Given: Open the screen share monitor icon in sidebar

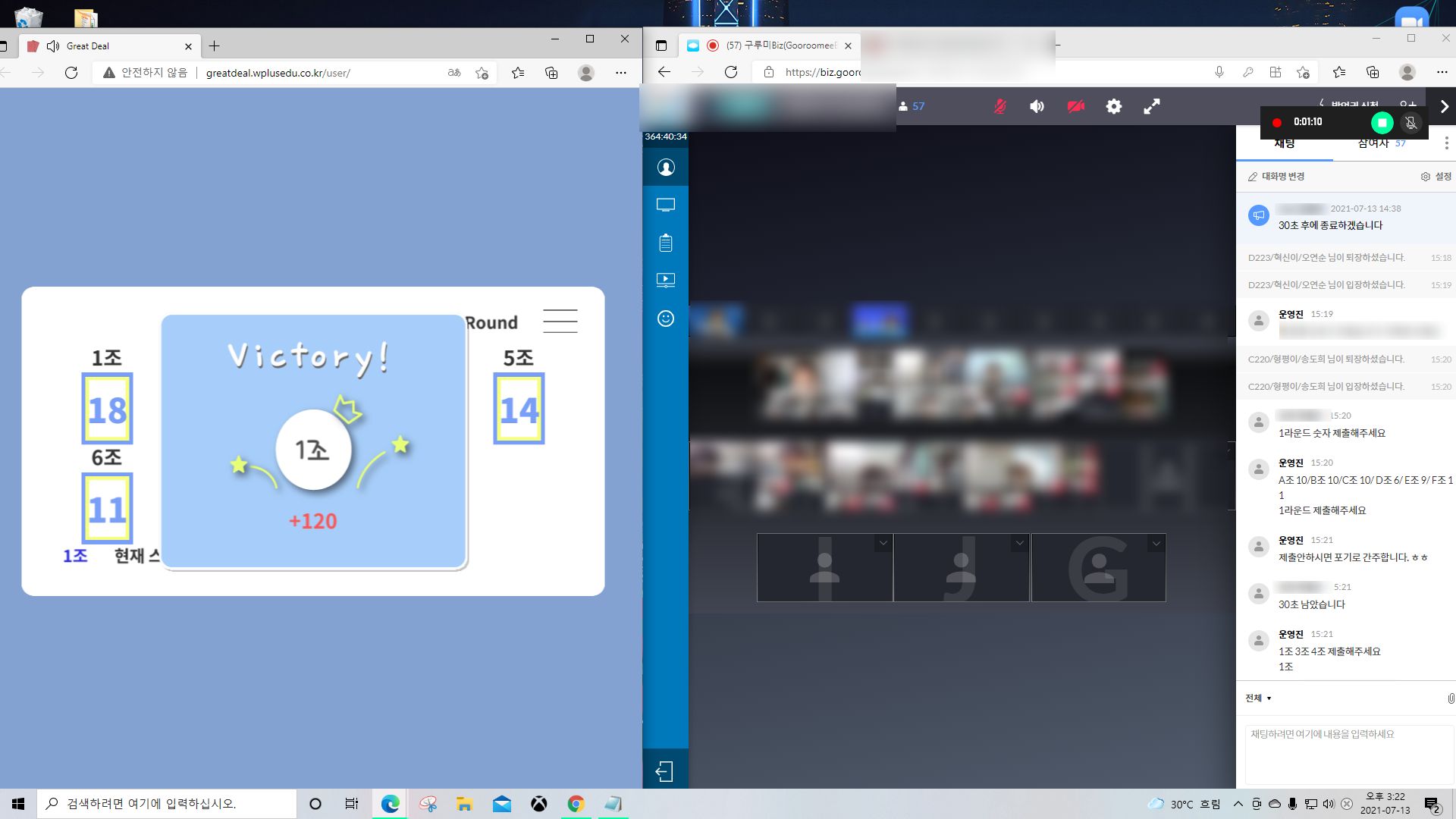Looking at the screenshot, I should (x=665, y=205).
